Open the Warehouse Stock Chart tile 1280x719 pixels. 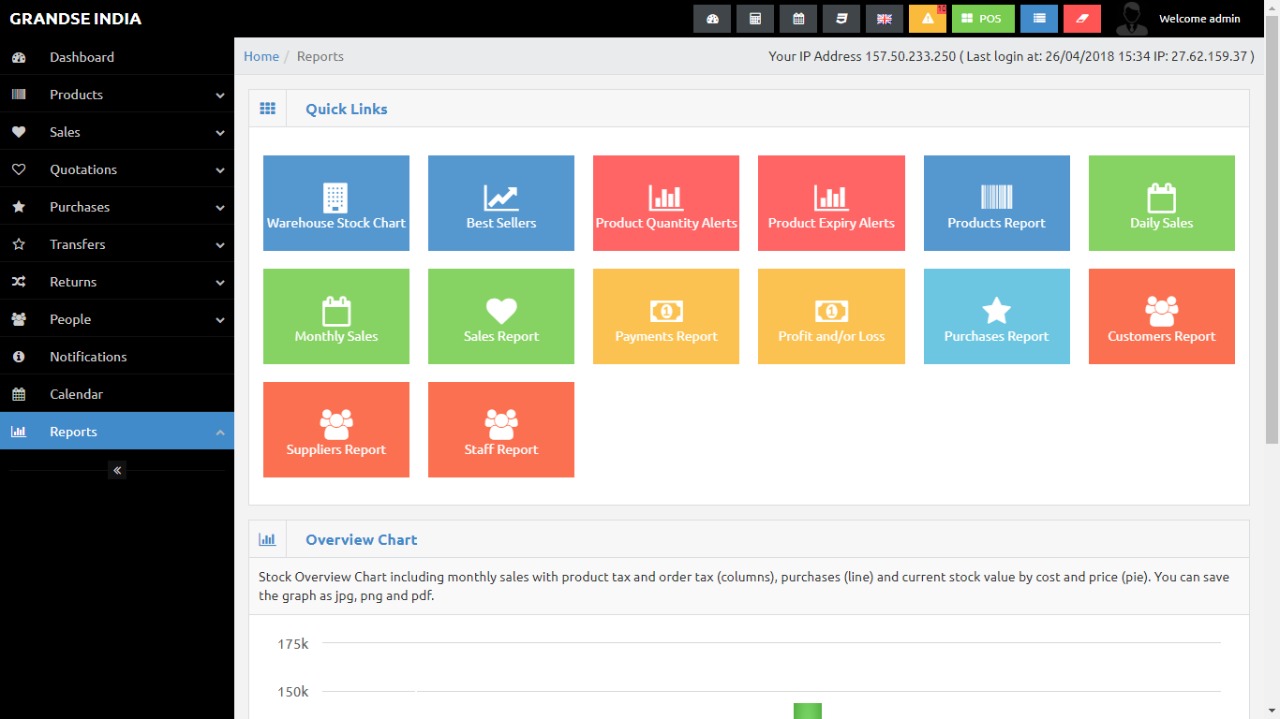point(336,203)
